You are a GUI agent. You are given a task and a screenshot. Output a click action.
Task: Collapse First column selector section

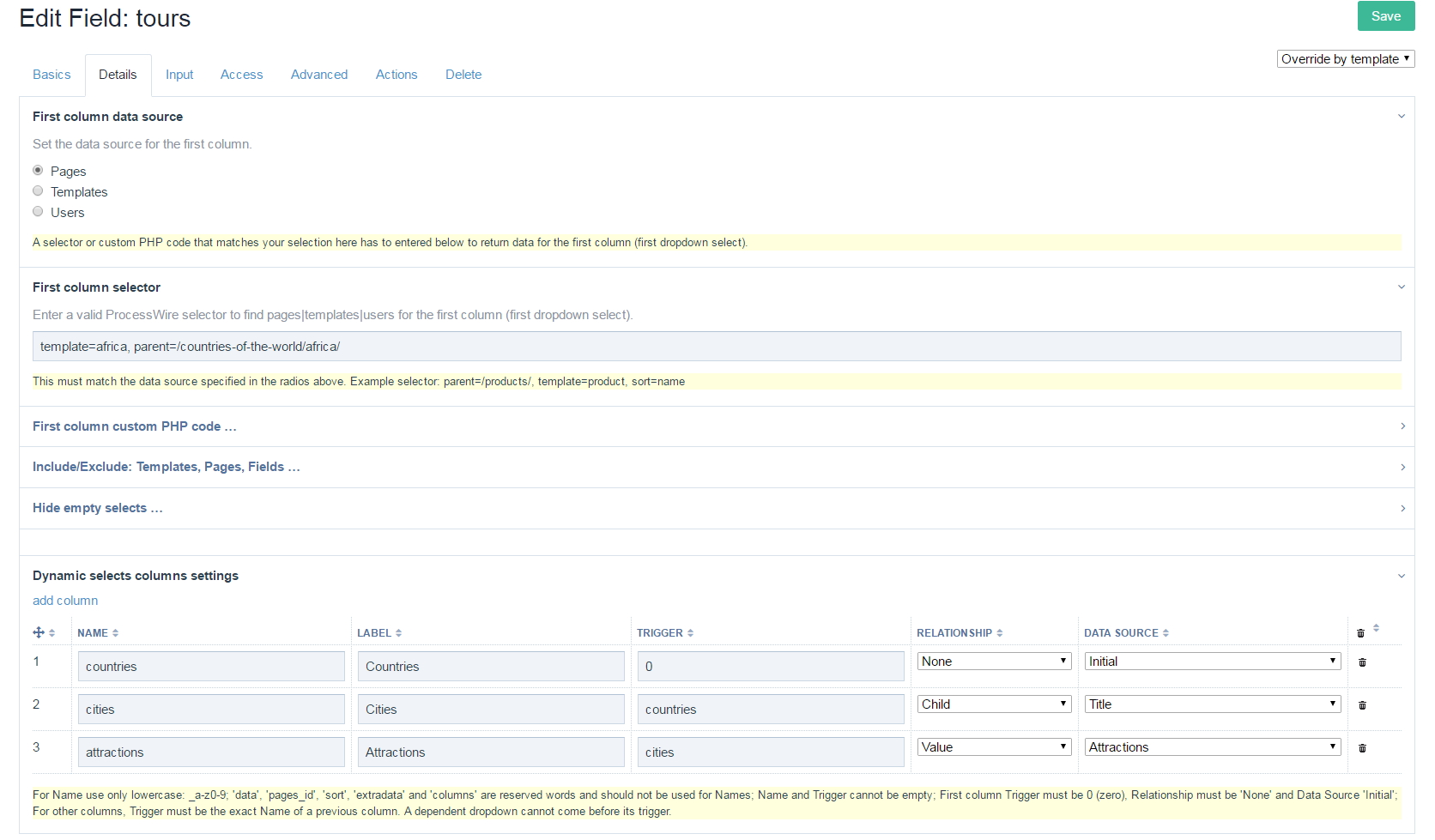(1402, 287)
